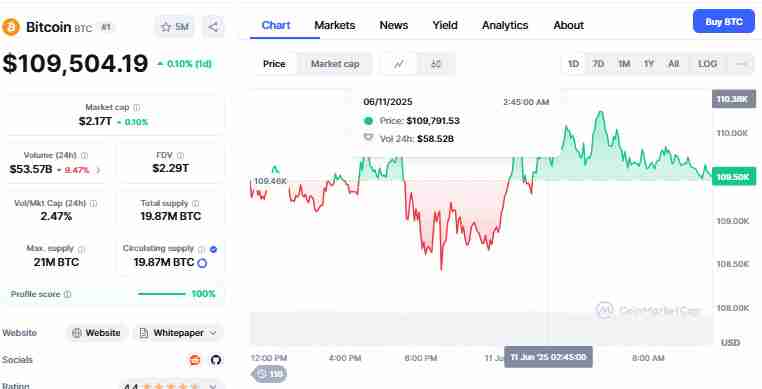The image size is (762, 389).
Task: Open the GitHub social icon
Action: 216,360
